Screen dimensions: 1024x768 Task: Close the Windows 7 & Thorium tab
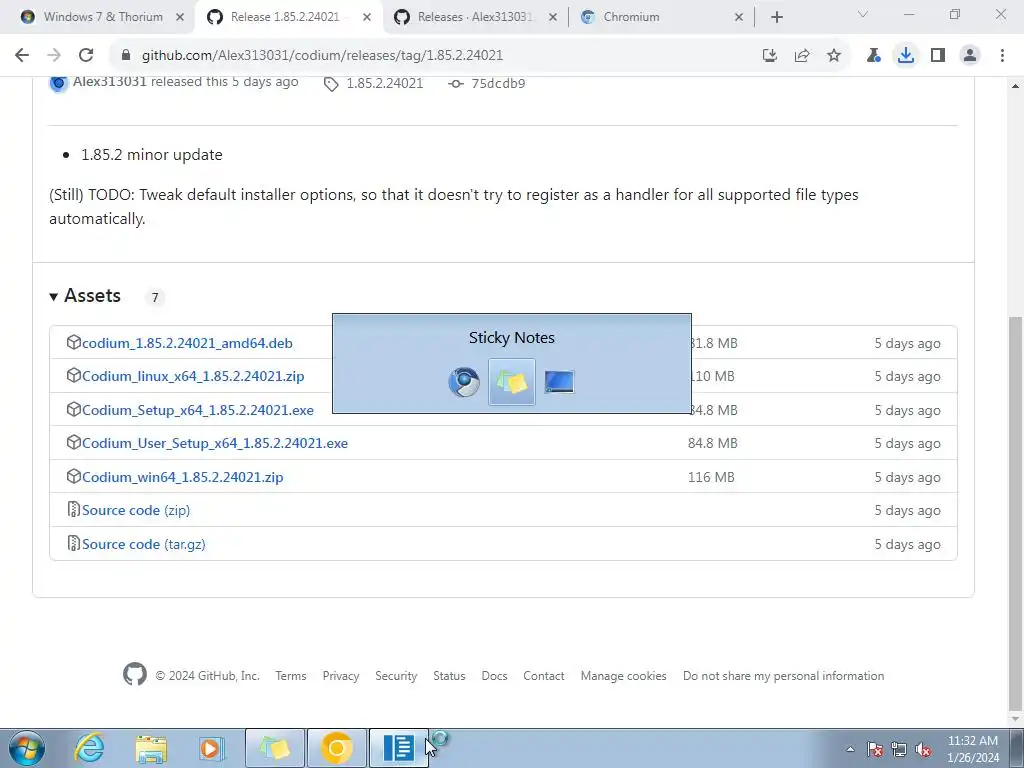point(180,17)
